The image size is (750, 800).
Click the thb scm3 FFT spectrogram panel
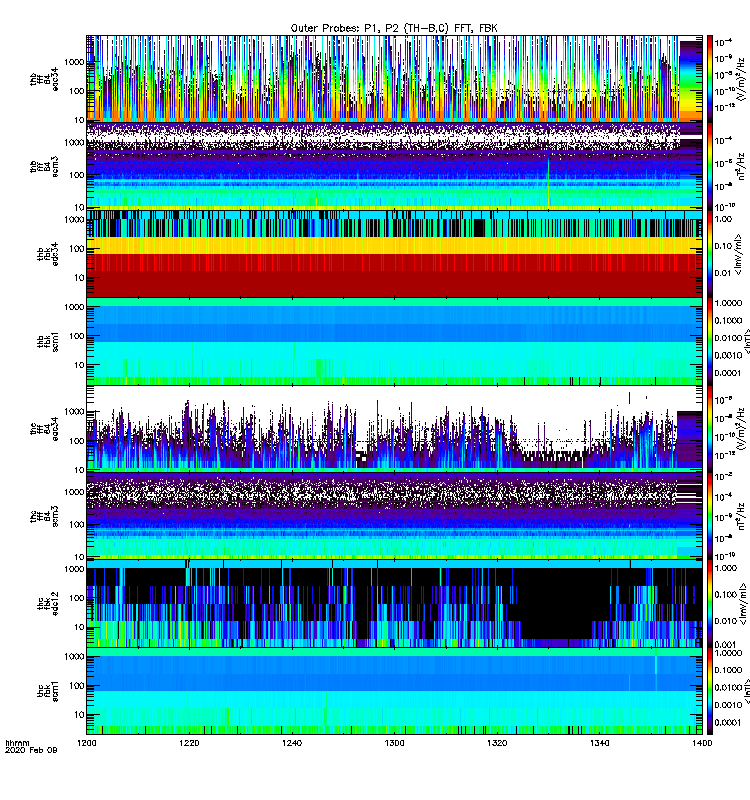[394, 166]
